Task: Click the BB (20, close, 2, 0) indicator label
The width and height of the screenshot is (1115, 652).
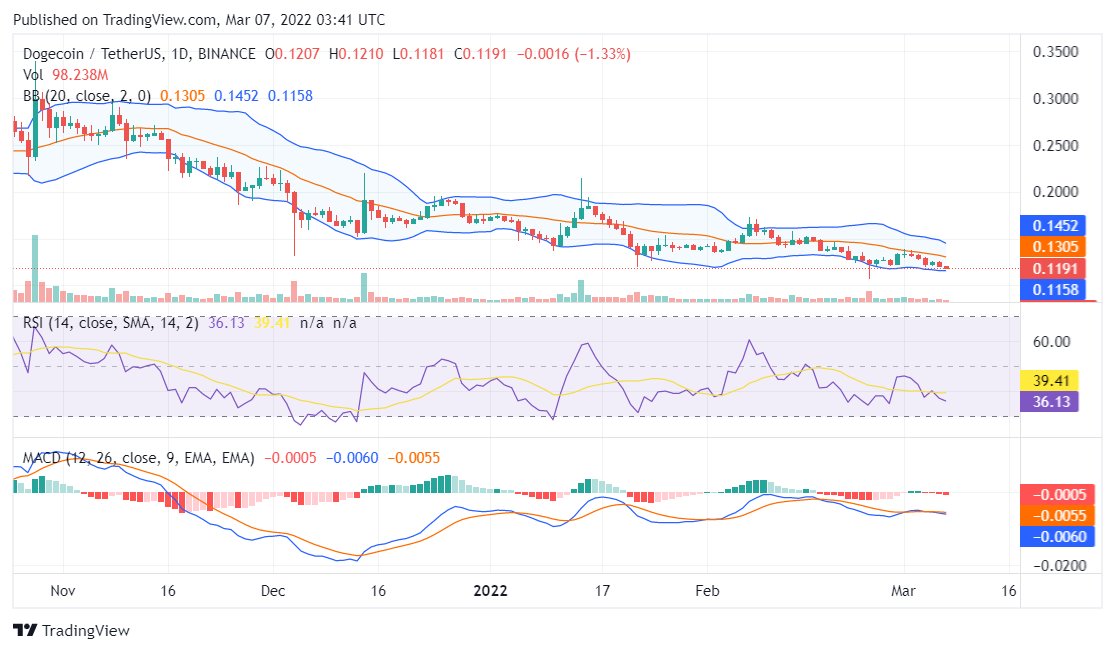Action: click(x=87, y=96)
